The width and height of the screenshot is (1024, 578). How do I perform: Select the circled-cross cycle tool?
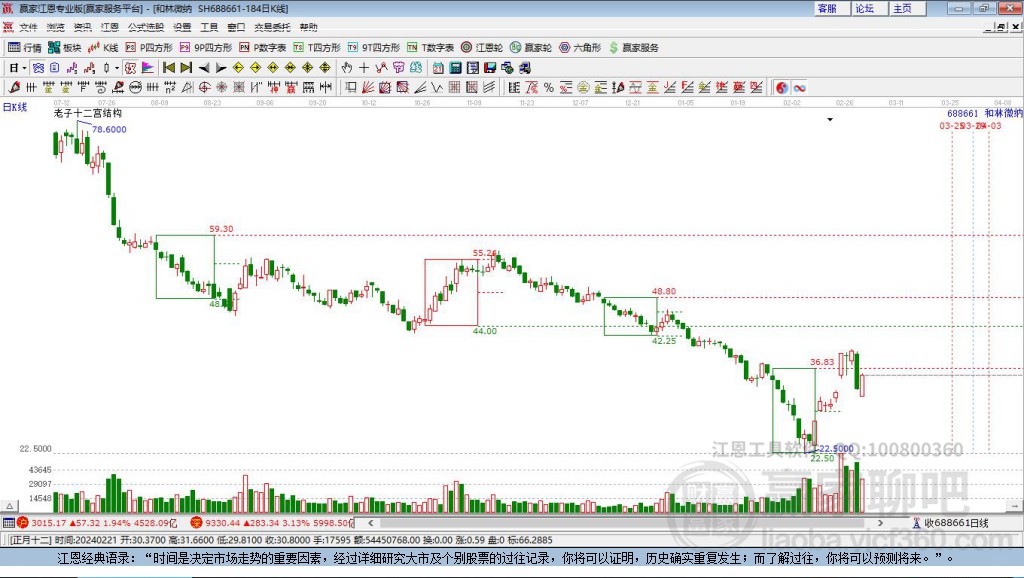click(x=204, y=88)
